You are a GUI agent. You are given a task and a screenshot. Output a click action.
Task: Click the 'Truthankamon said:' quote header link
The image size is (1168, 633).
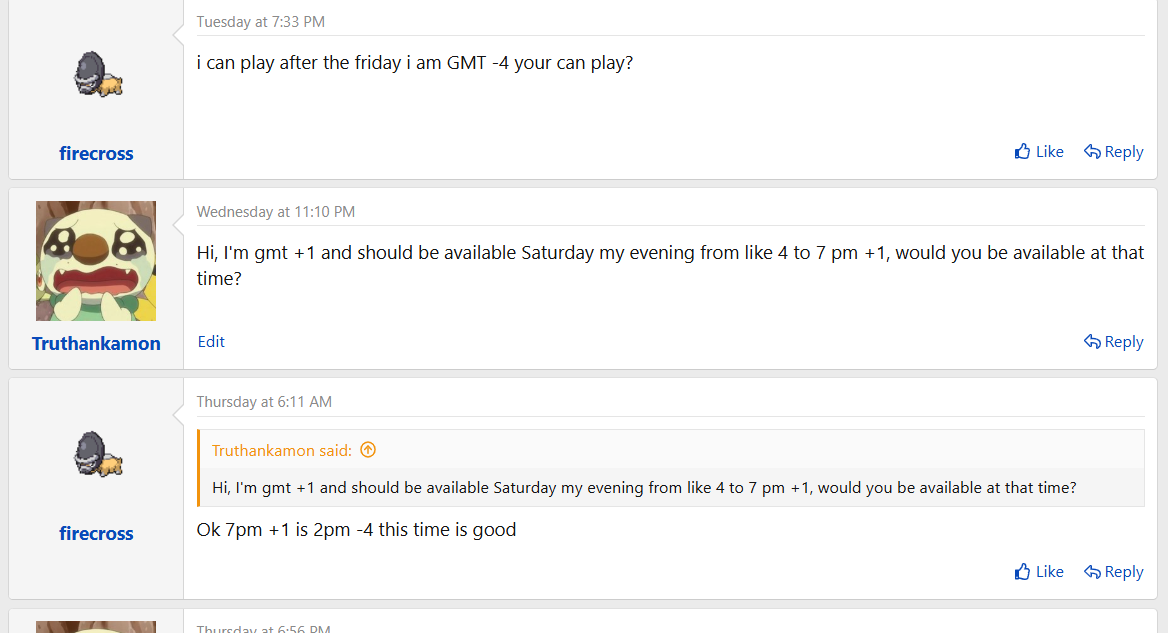pos(283,450)
